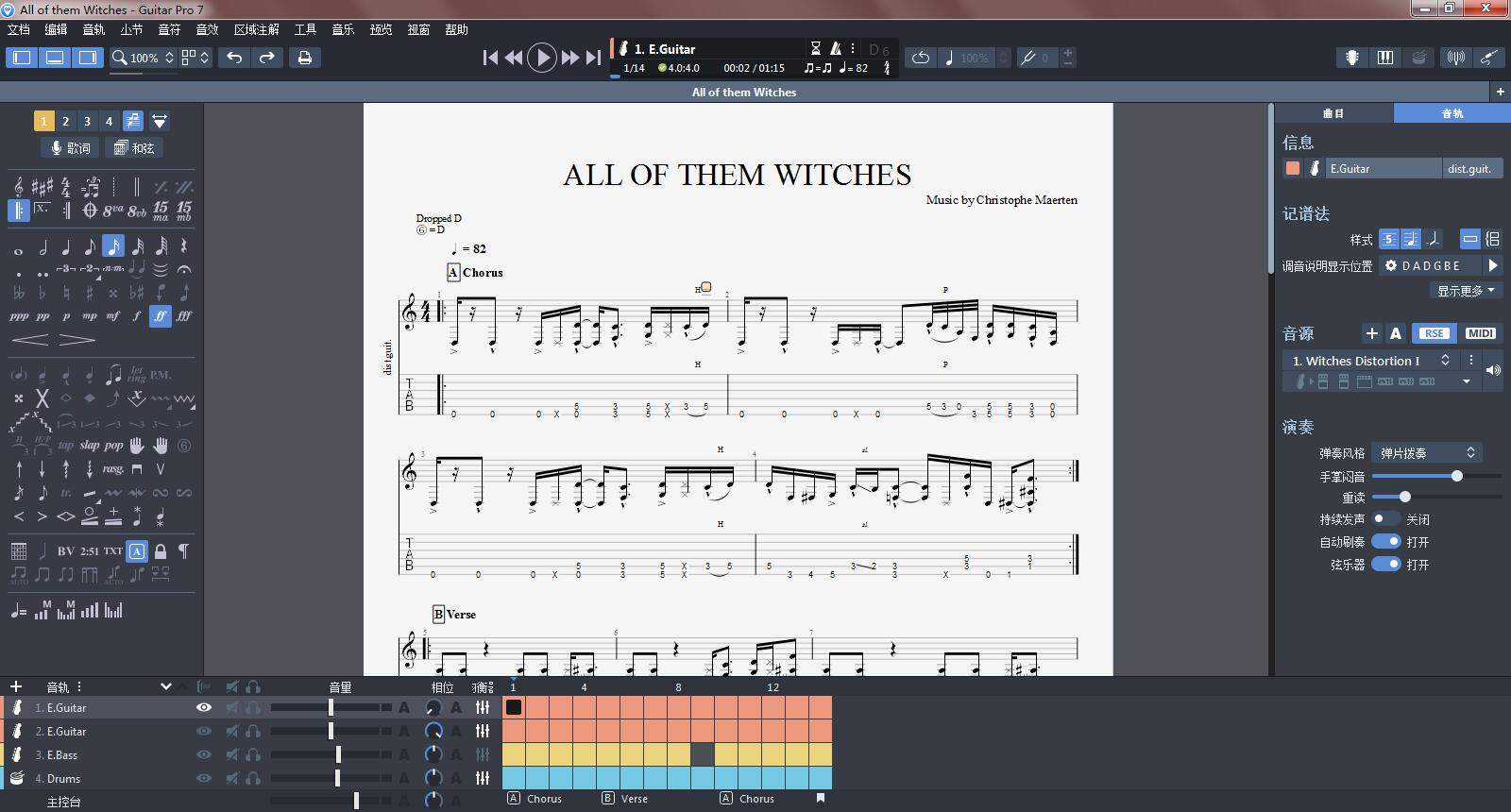Adjust the 手掌闷音 slider
This screenshot has width=1511, height=812.
click(1457, 476)
